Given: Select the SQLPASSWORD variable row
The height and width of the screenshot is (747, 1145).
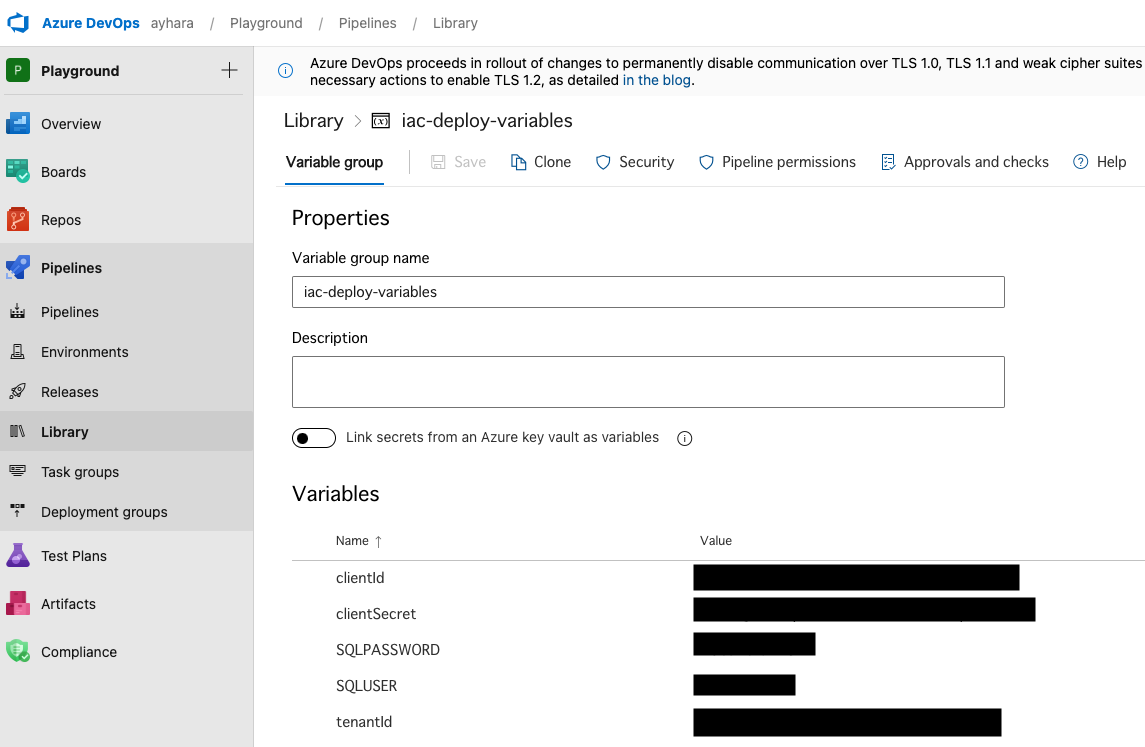Looking at the screenshot, I should [719, 649].
